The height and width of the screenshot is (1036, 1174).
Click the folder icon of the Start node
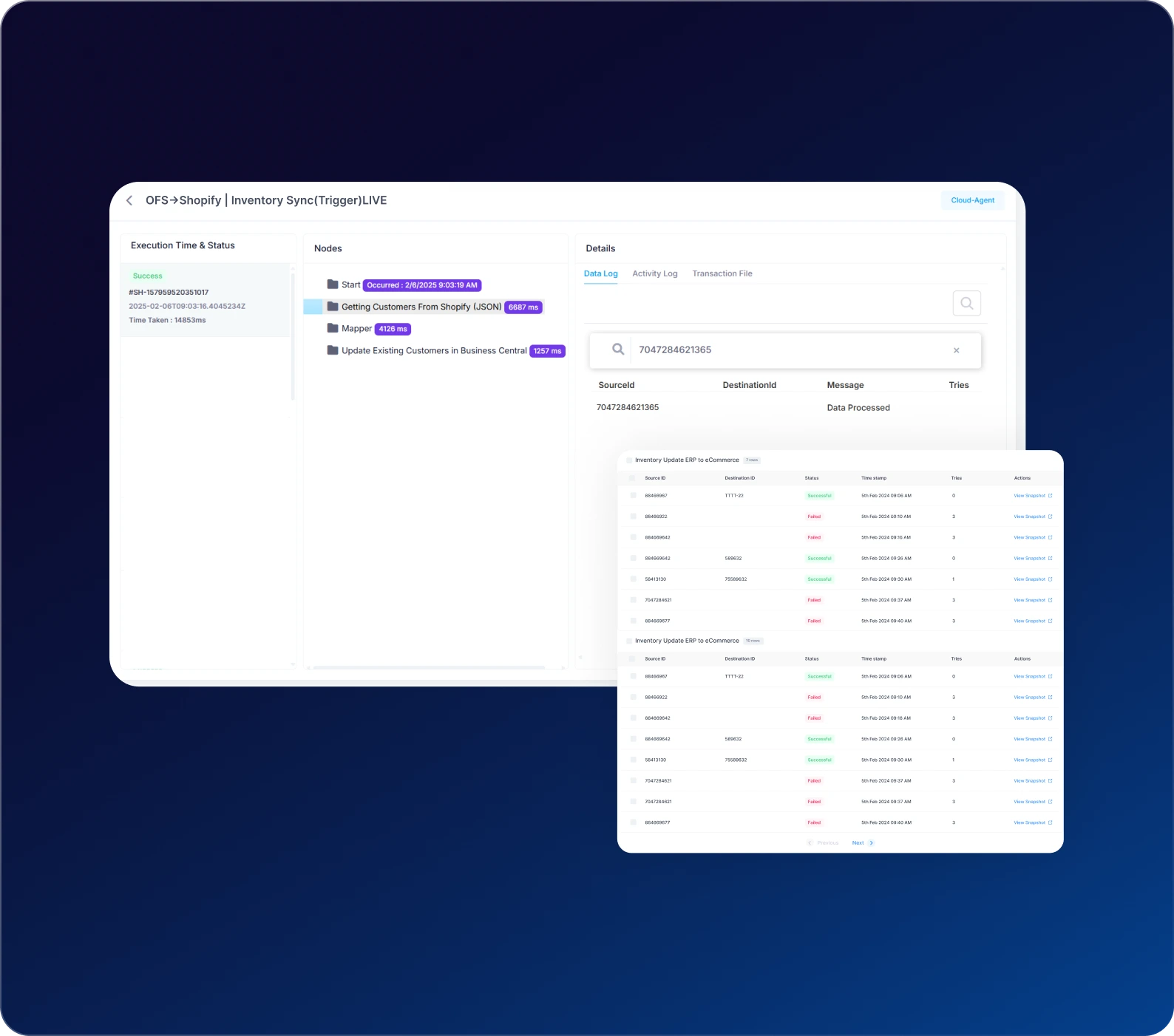[x=333, y=284]
